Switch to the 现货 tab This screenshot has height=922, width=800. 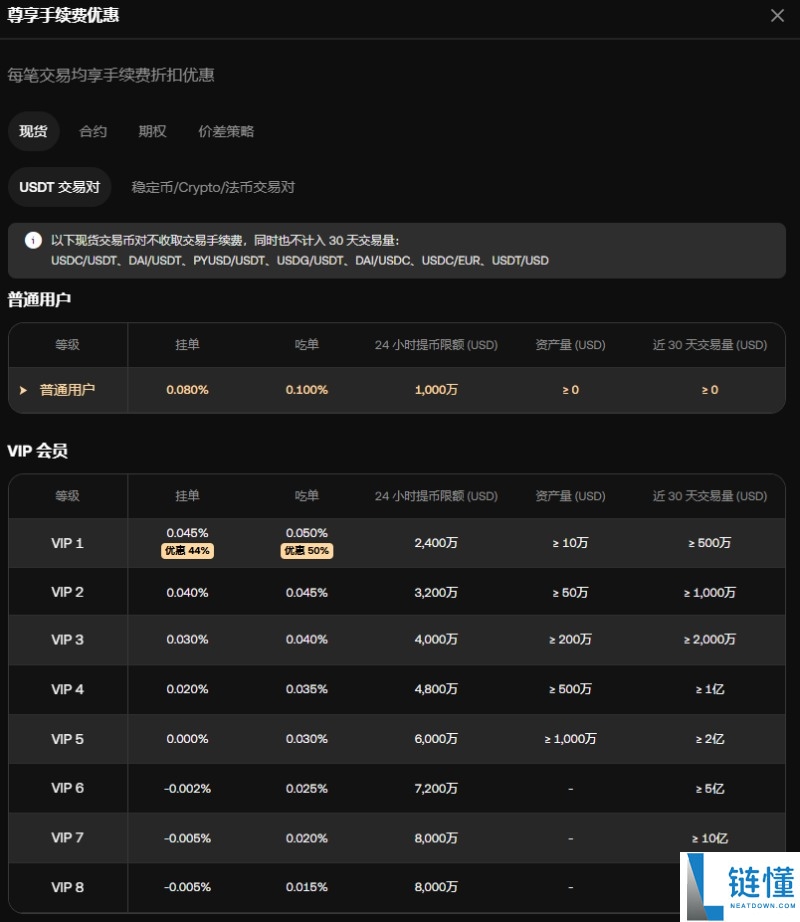34,131
